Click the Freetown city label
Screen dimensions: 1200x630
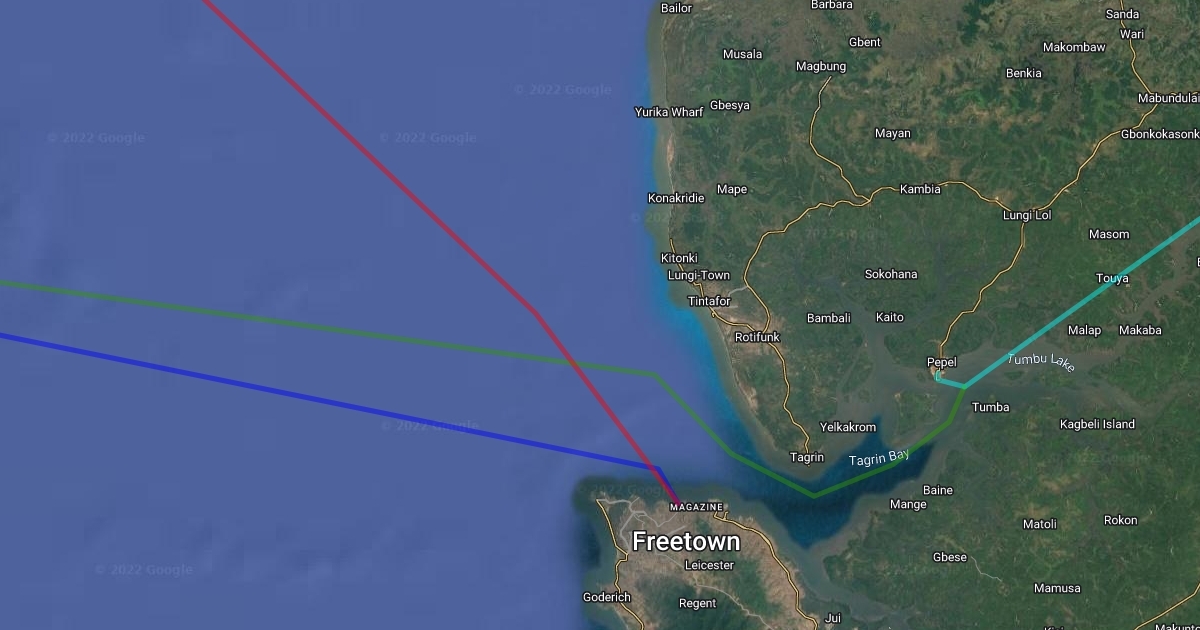point(686,542)
